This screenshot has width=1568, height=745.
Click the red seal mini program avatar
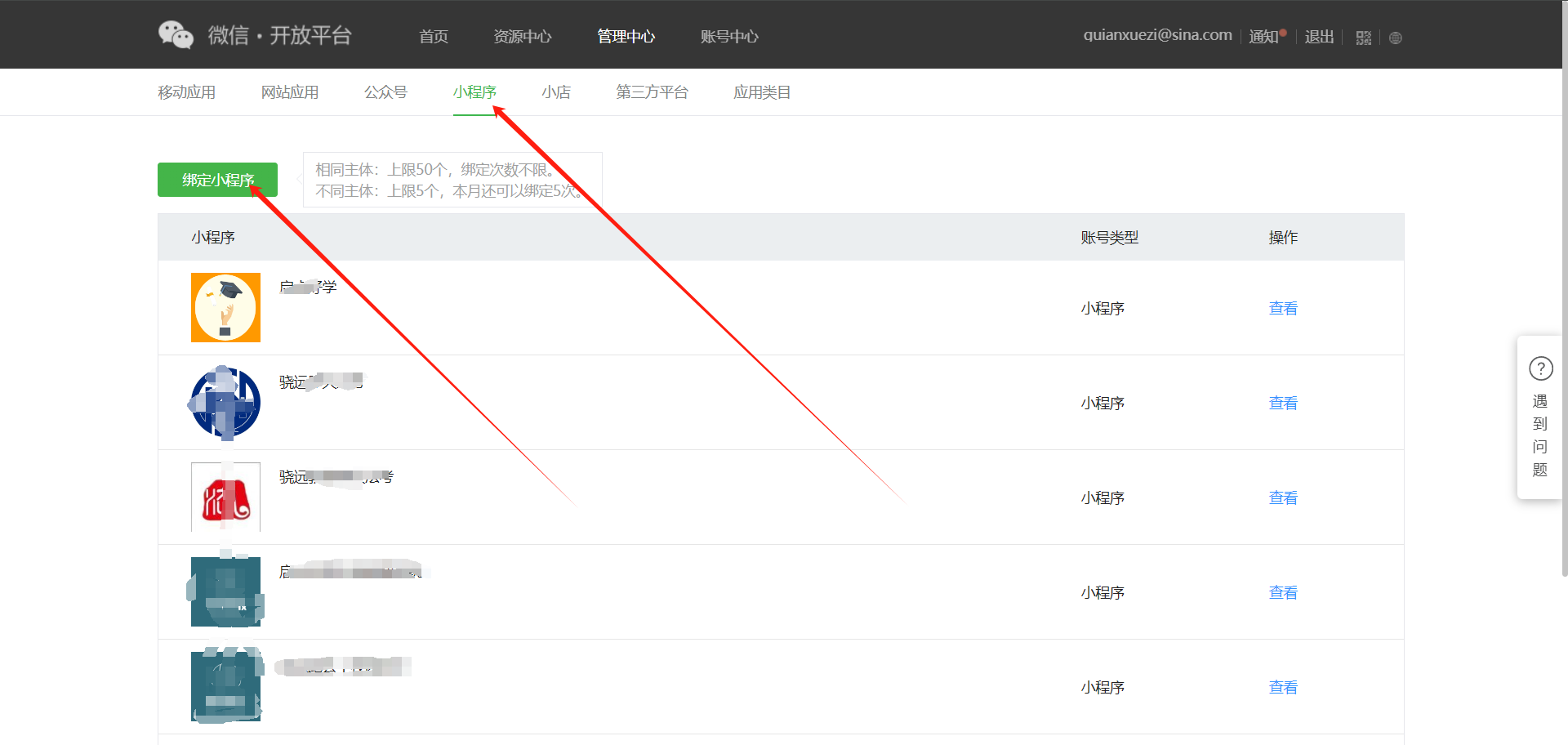(225, 497)
